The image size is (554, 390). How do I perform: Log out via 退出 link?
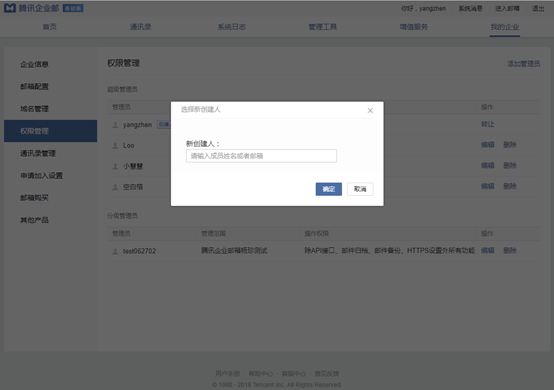pos(538,8)
